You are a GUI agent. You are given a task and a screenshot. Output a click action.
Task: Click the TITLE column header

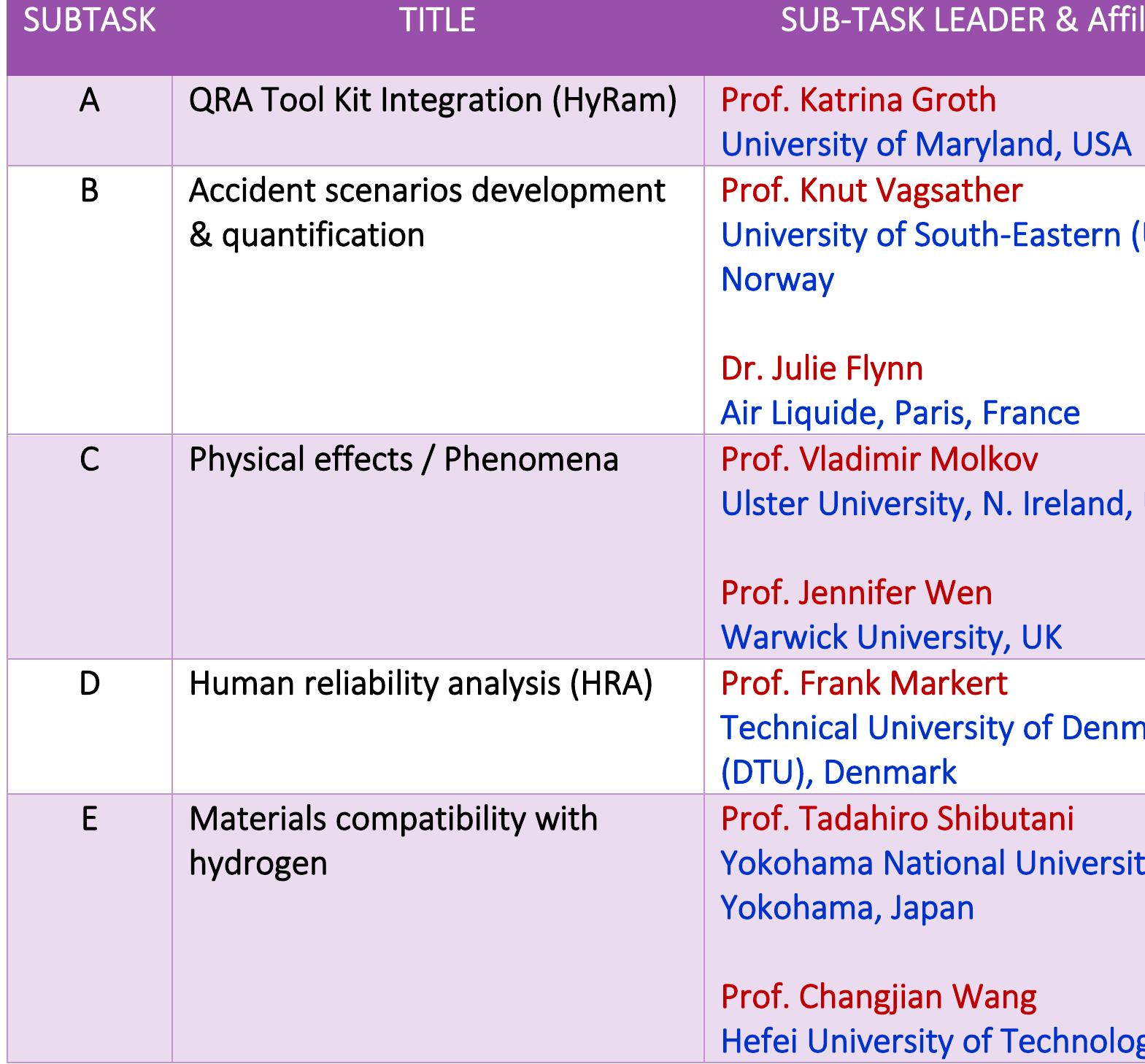pos(438,20)
